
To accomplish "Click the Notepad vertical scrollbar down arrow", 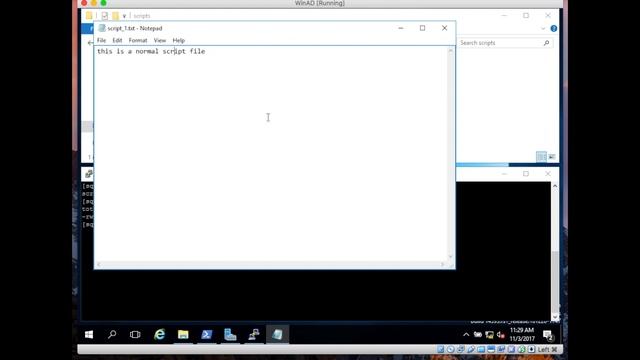I will point(451,257).
